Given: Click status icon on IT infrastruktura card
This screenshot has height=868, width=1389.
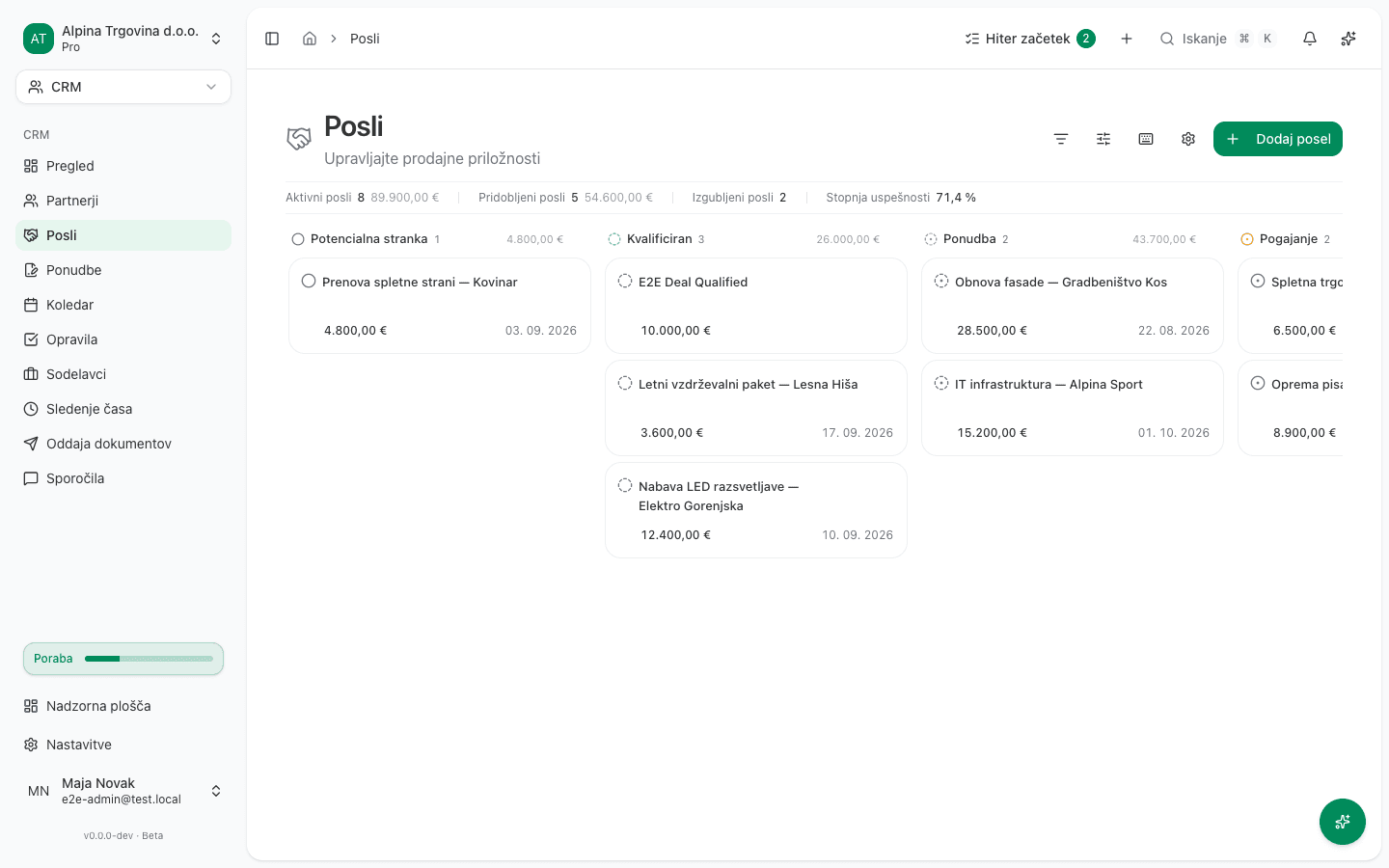Looking at the screenshot, I should [x=941, y=384].
